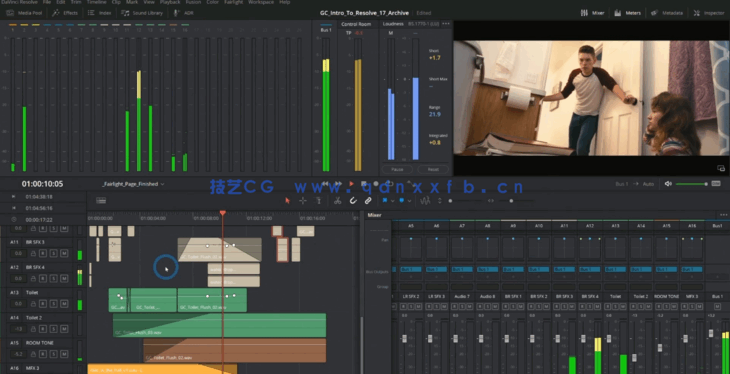Mute the Bus 1 mixer channel
The width and height of the screenshot is (730, 374).
(717, 306)
